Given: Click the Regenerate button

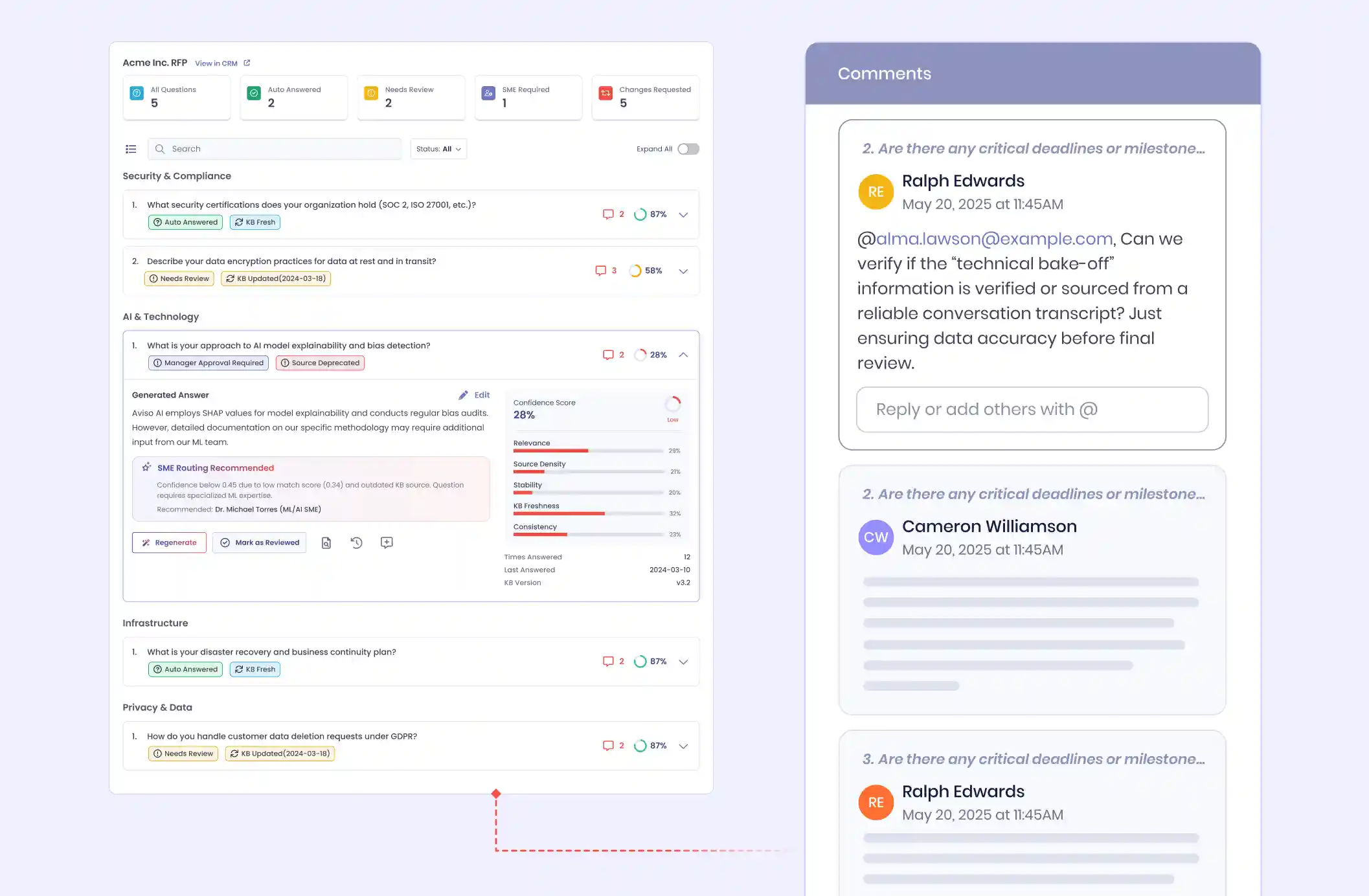Looking at the screenshot, I should coord(169,543).
